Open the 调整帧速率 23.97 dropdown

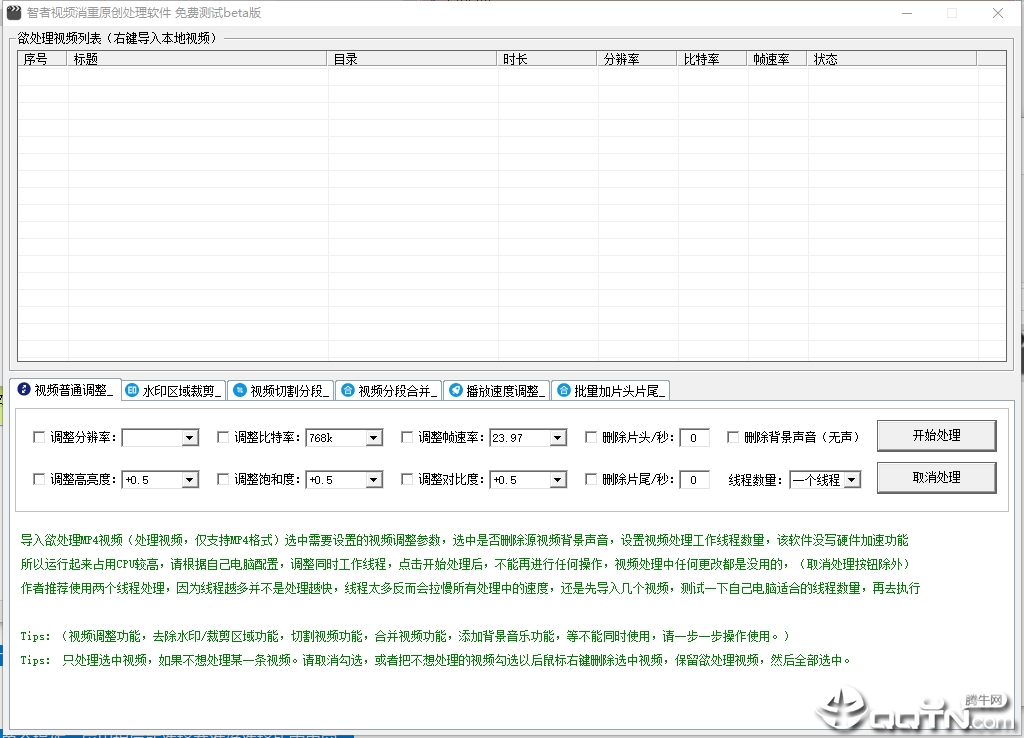[x=558, y=438]
